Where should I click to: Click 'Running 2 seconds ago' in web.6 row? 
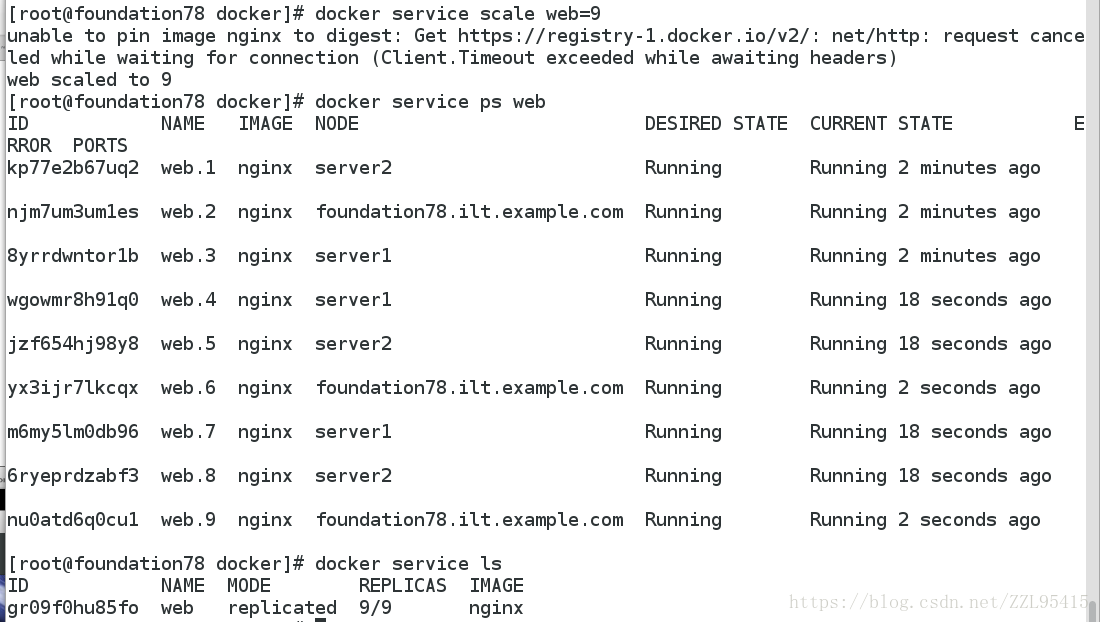tap(925, 388)
